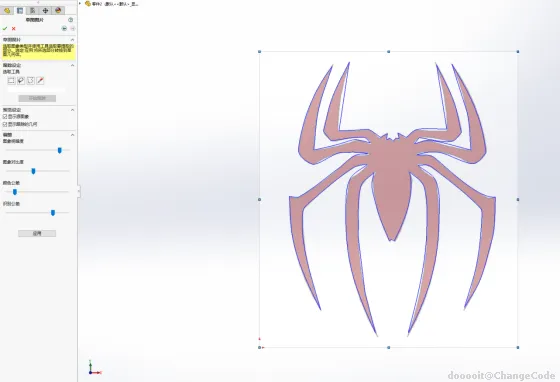Select the eyedropper color pick tool
The image size is (560, 382).
[x=40, y=81]
